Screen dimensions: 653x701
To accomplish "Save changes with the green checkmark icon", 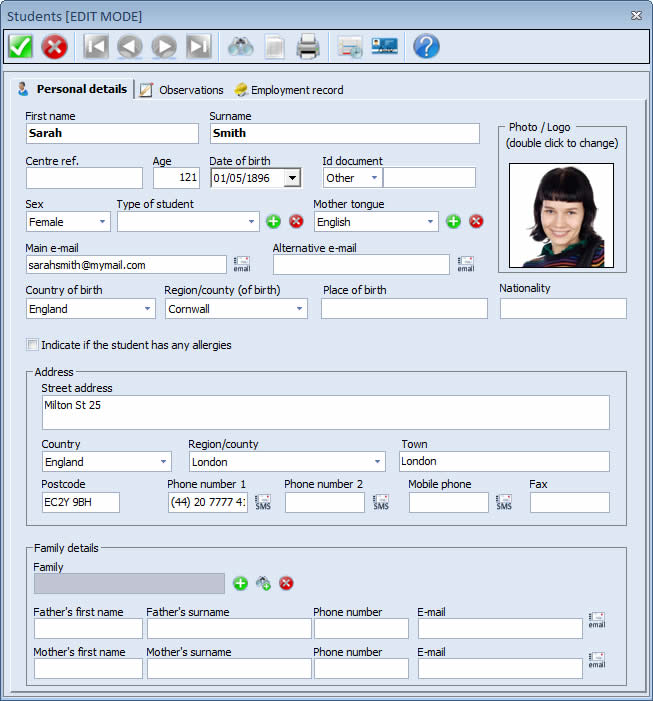I will pyautogui.click(x=21, y=46).
